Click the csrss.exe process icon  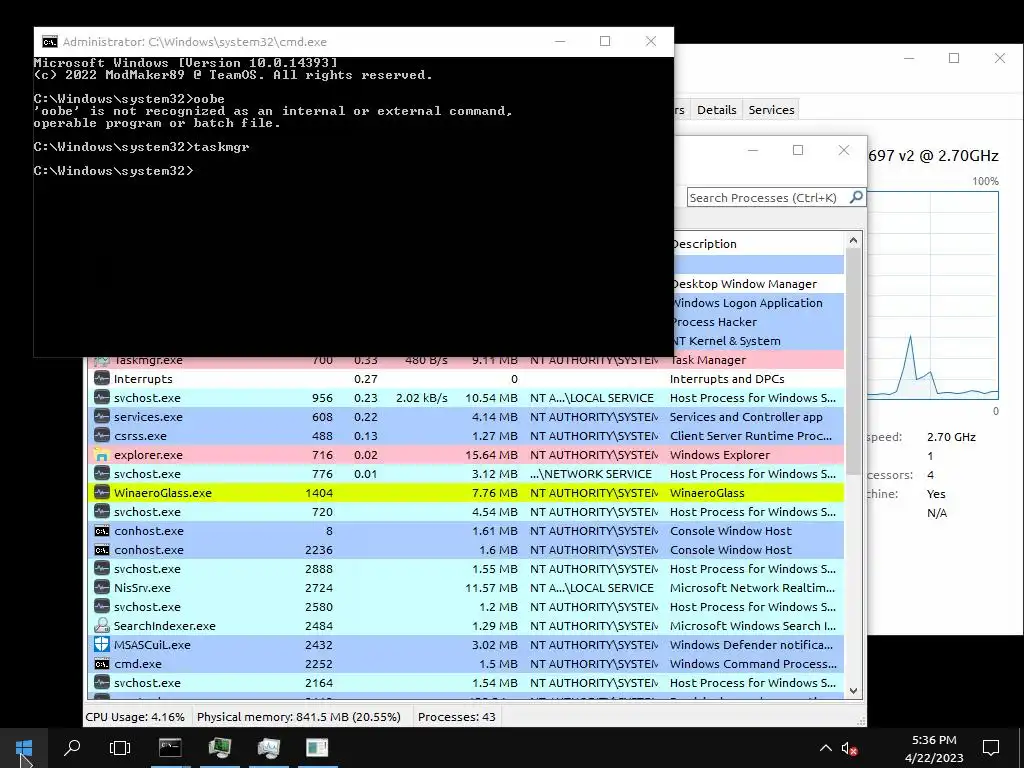[101, 436]
